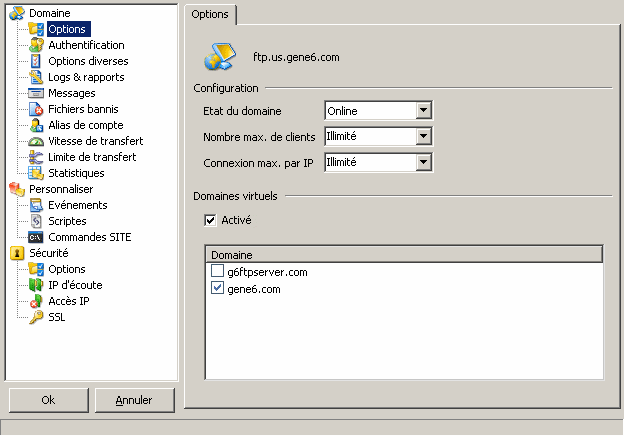Click the Personnaliser group icon
This screenshot has width=624, height=436.
[17, 189]
